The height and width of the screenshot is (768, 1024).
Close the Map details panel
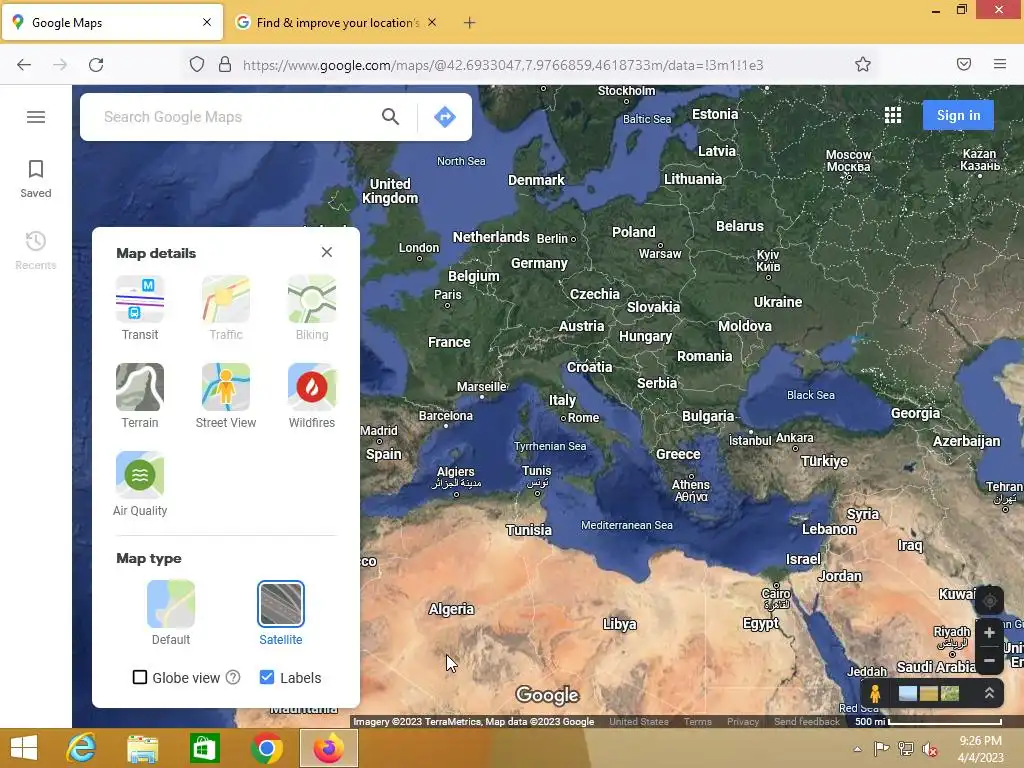coord(327,252)
